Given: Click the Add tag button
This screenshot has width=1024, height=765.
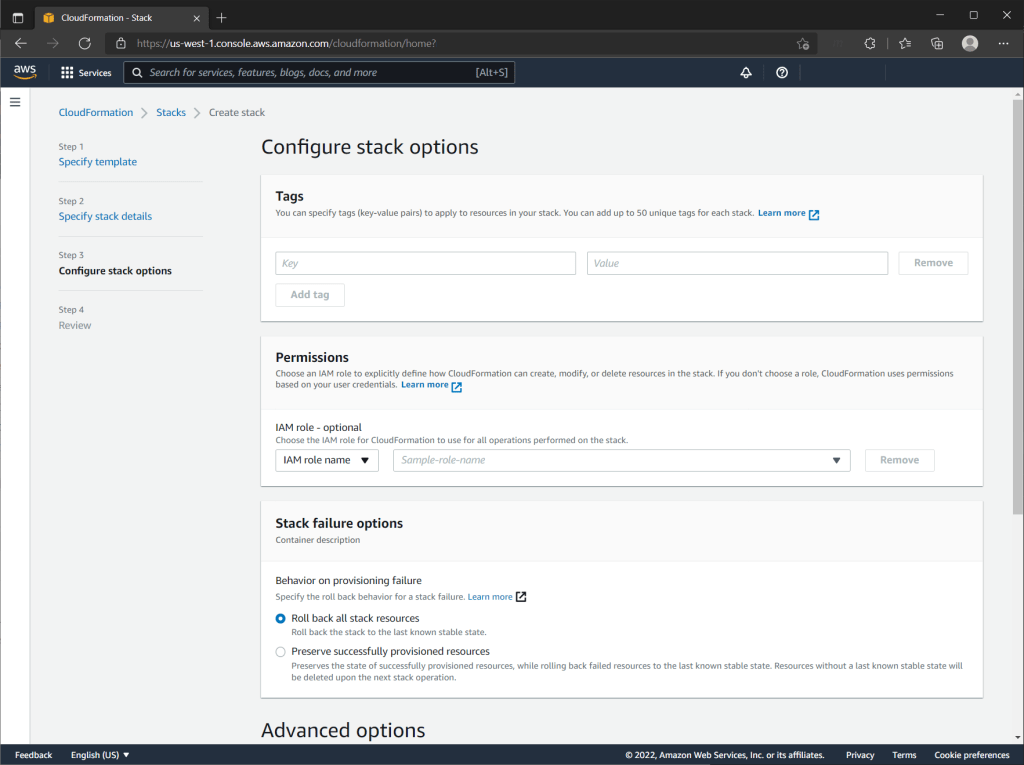Looking at the screenshot, I should [310, 295].
